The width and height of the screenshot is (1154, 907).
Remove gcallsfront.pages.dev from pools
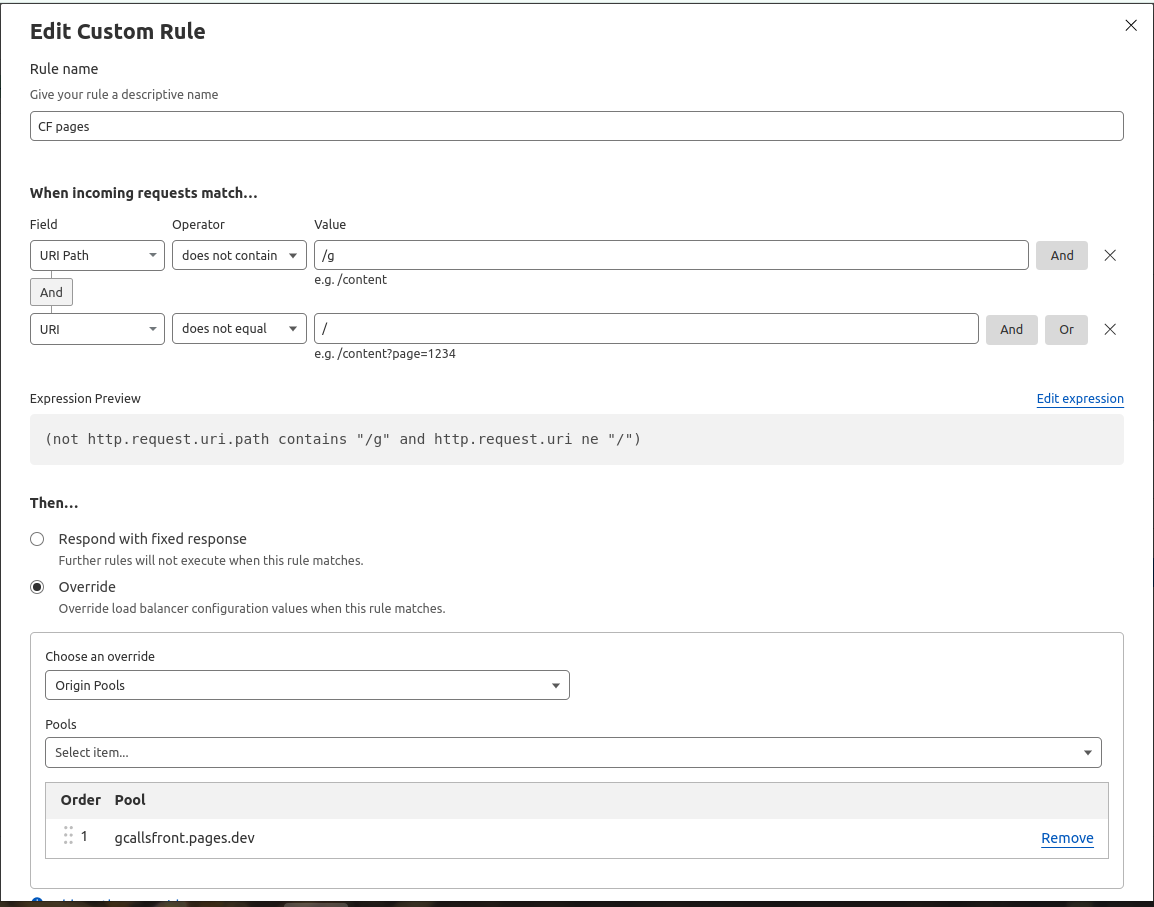1067,838
